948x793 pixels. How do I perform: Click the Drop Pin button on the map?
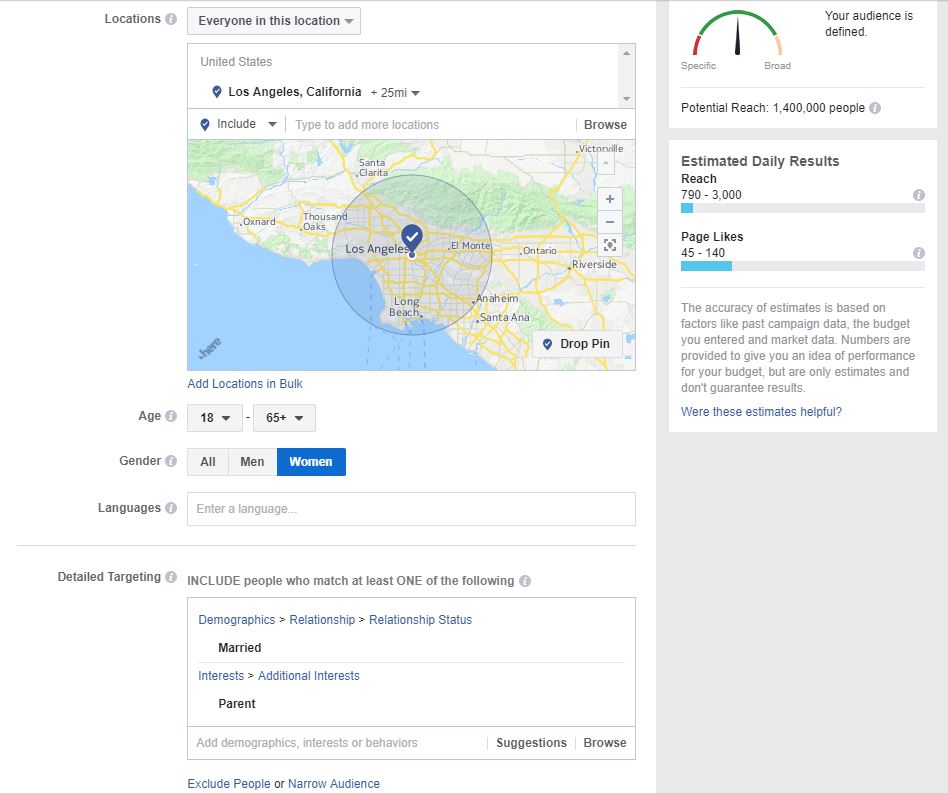click(x=579, y=343)
